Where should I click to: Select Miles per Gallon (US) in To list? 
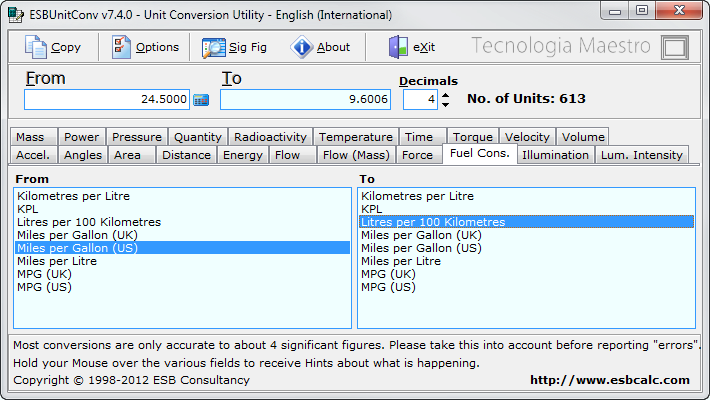point(526,248)
